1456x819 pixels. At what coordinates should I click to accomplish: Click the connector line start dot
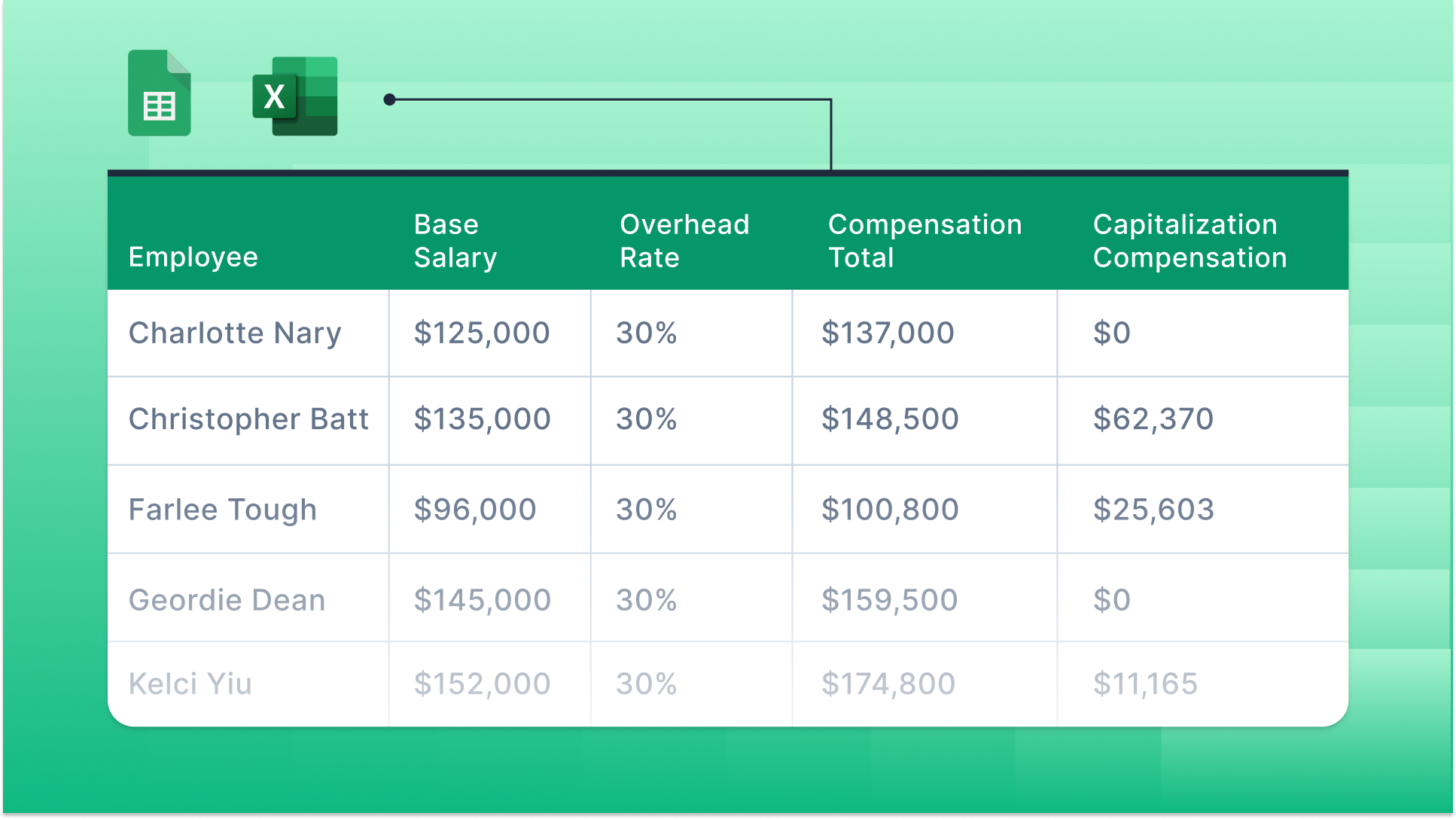[x=389, y=99]
